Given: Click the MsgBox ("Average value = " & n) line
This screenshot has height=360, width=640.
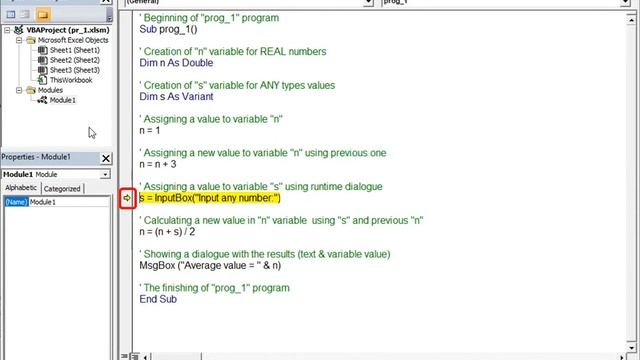Looking at the screenshot, I should point(210,265).
